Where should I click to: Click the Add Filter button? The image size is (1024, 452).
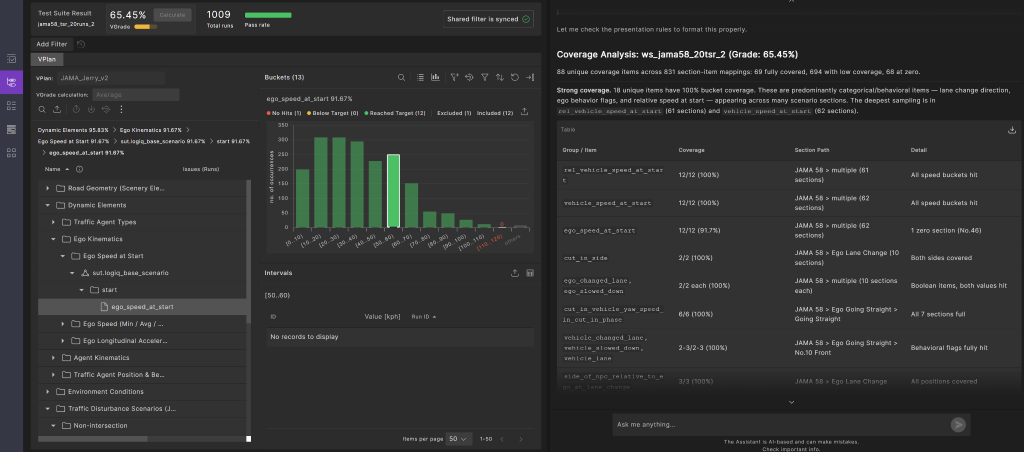52,44
